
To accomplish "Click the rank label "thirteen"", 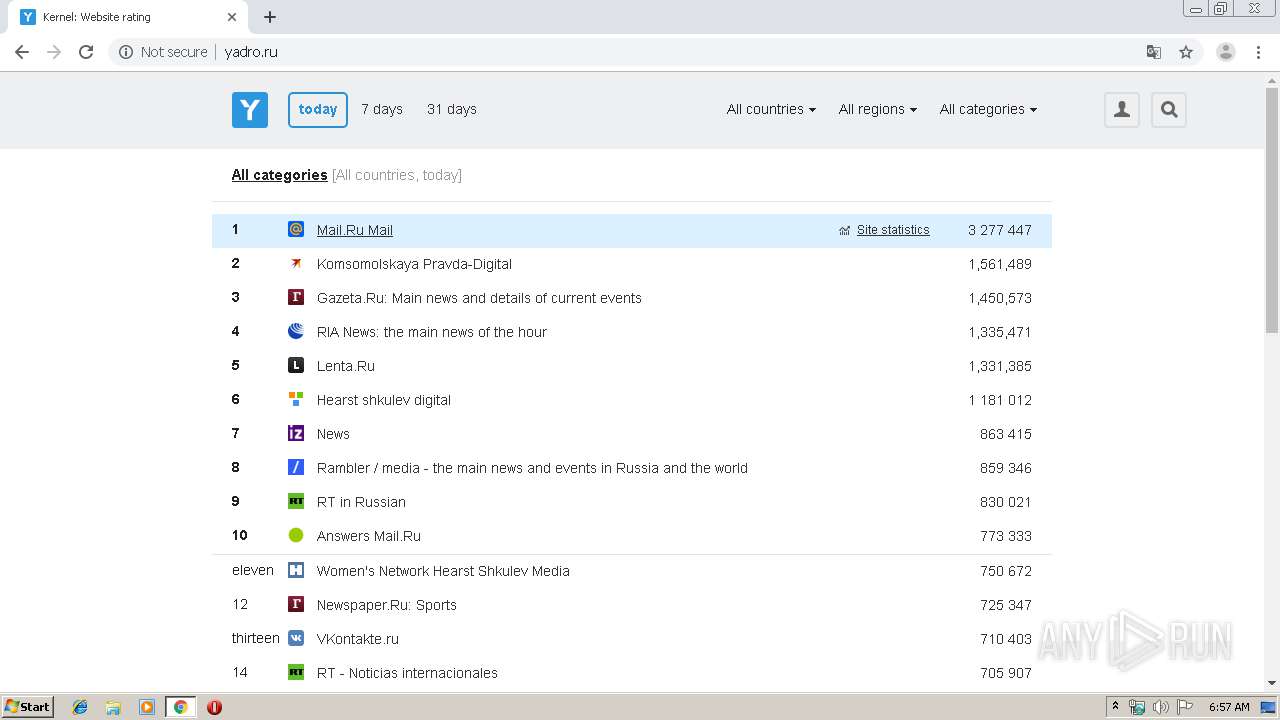I will click(x=256, y=638).
